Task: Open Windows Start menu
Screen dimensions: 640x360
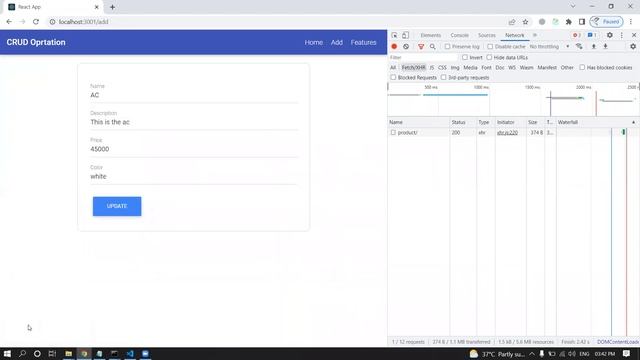Action: click(x=7, y=353)
